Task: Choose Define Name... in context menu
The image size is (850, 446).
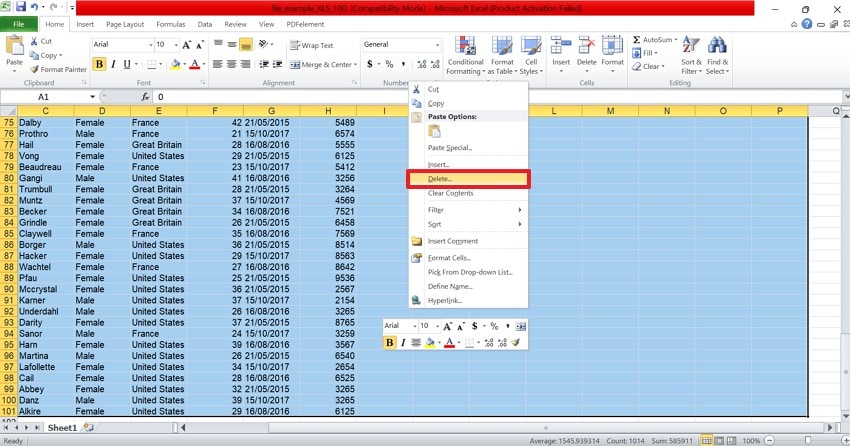Action: tap(468, 286)
